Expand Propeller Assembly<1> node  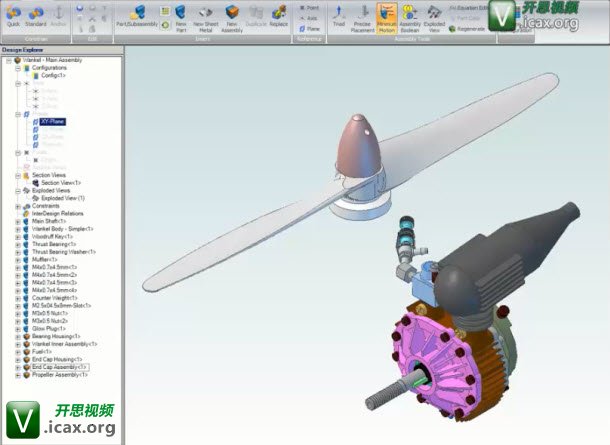pos(18,375)
